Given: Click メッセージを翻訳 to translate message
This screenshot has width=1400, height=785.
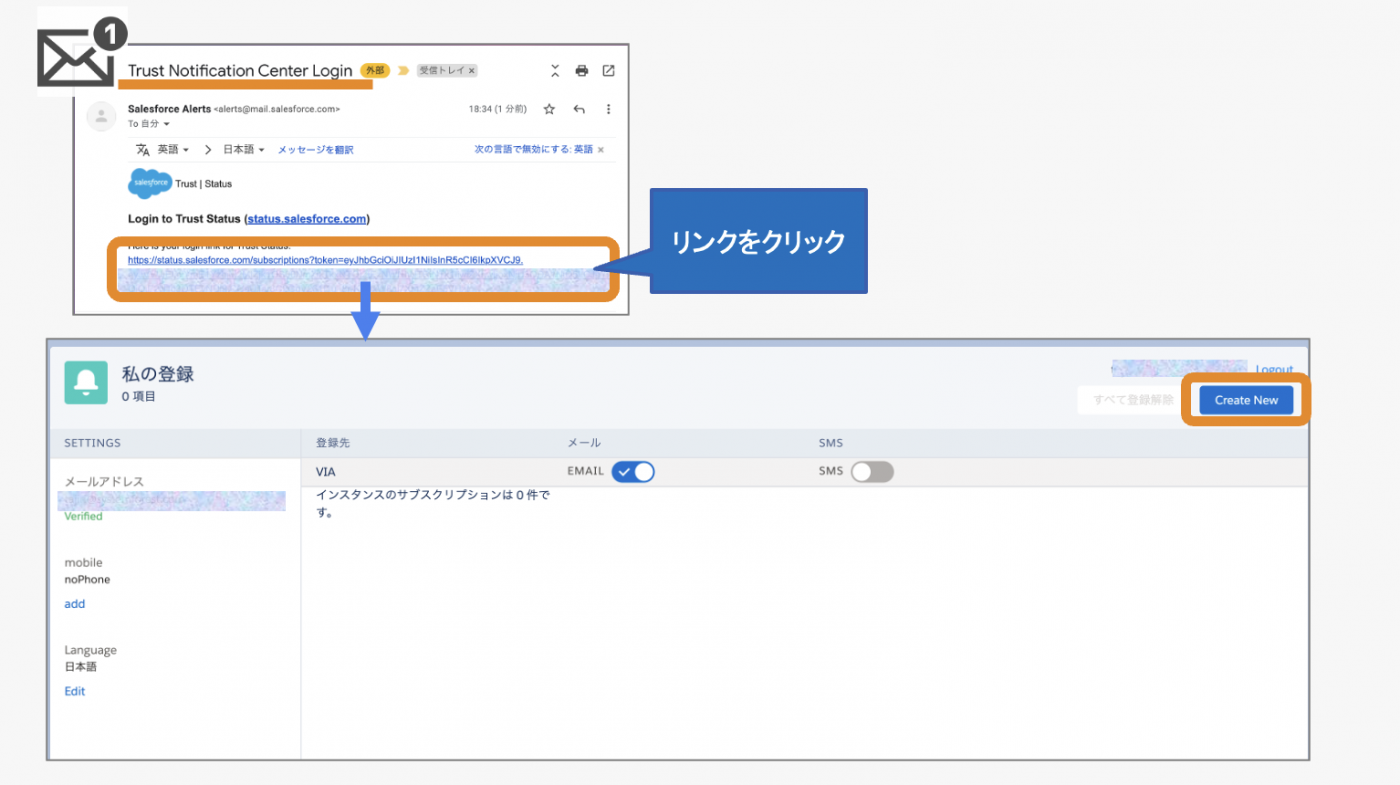Looking at the screenshot, I should (x=315, y=150).
